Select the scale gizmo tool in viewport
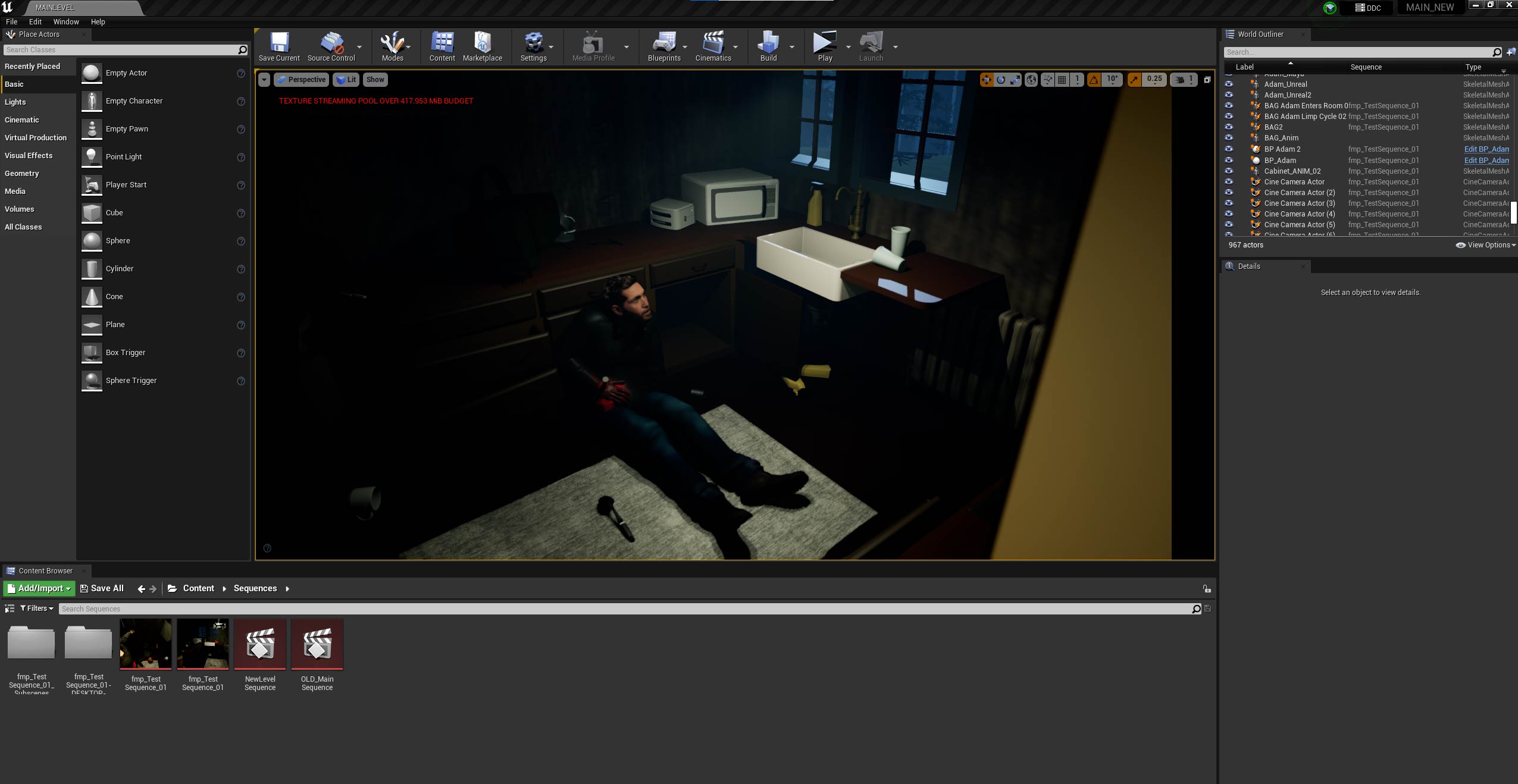The height and width of the screenshot is (784, 1518). coord(1015,80)
